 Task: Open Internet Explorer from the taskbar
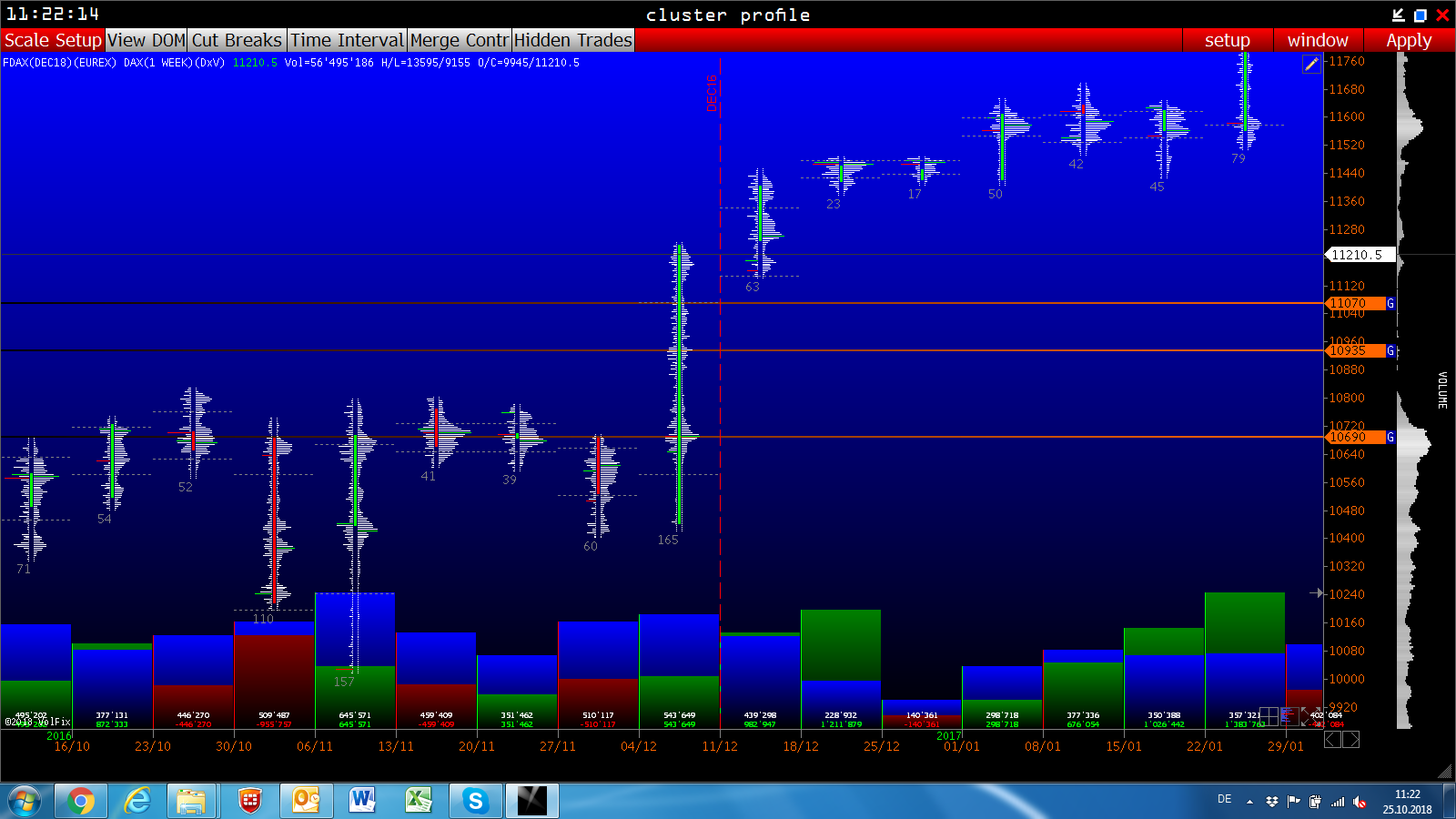click(x=137, y=801)
